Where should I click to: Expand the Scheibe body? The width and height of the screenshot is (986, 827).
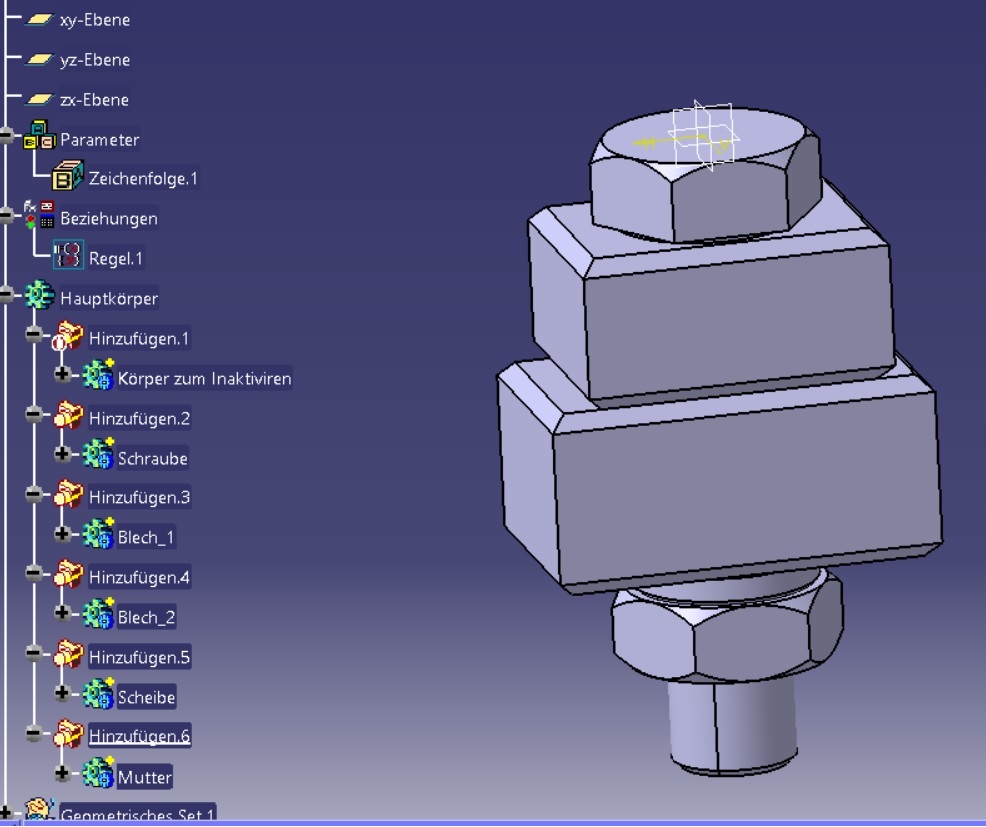click(x=62, y=692)
